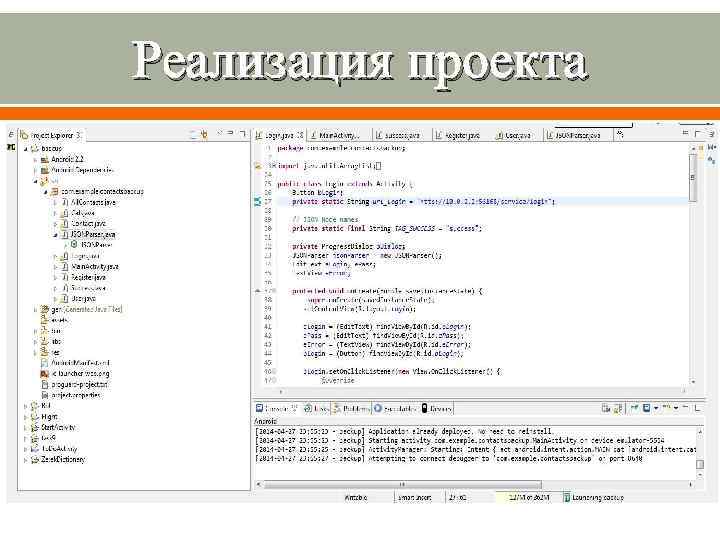Screen dimensions: 720x540
Task: Click cursor position 27:62 in status bar
Action: (458, 498)
